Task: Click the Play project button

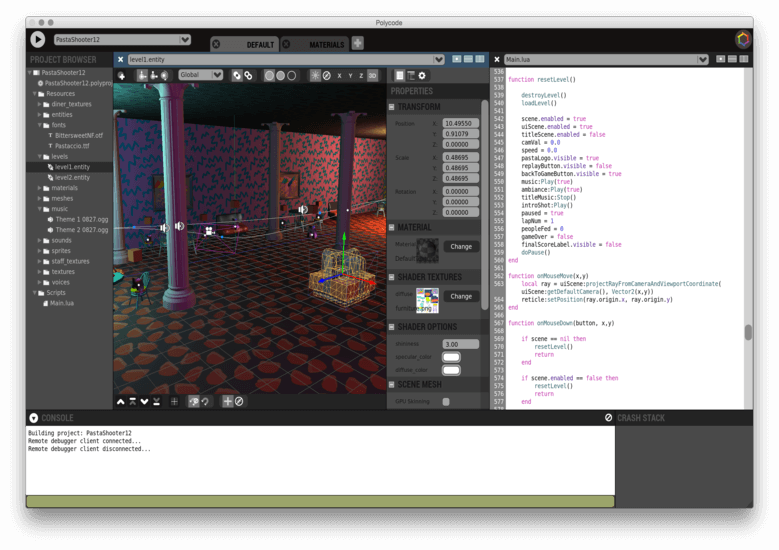Action: [x=38, y=40]
